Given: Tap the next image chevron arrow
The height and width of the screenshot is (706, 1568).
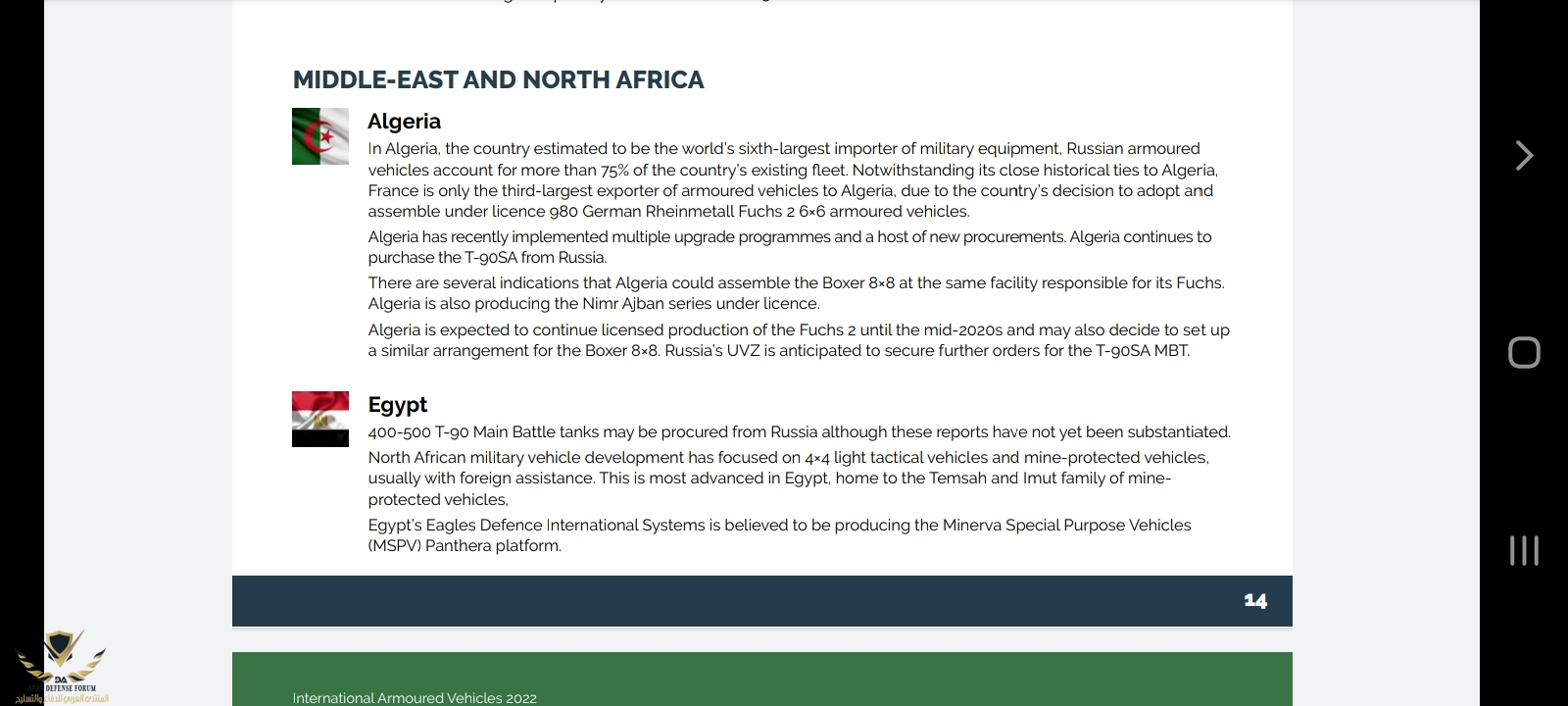Looking at the screenshot, I should point(1524,156).
